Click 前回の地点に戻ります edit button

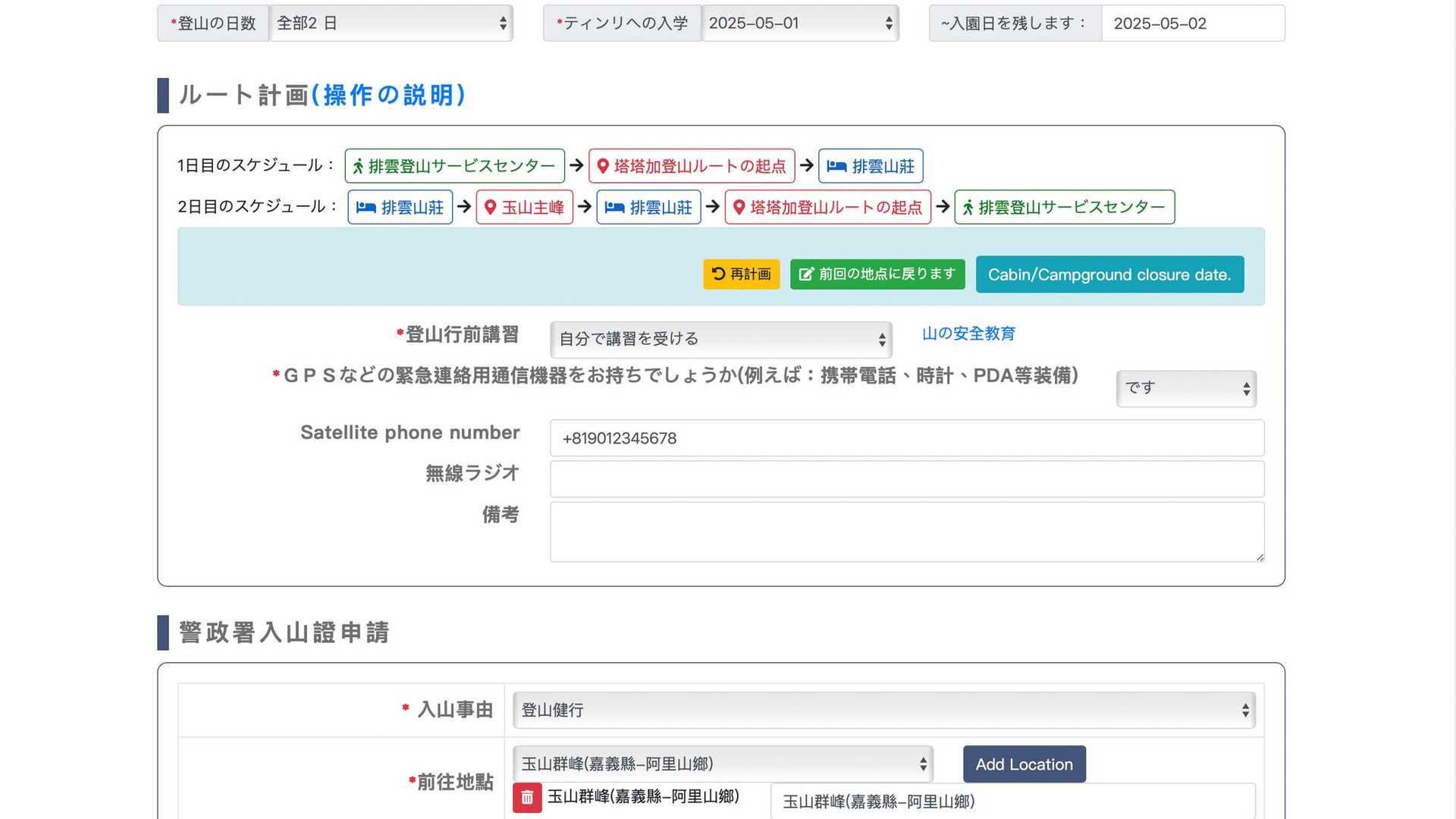tap(877, 275)
